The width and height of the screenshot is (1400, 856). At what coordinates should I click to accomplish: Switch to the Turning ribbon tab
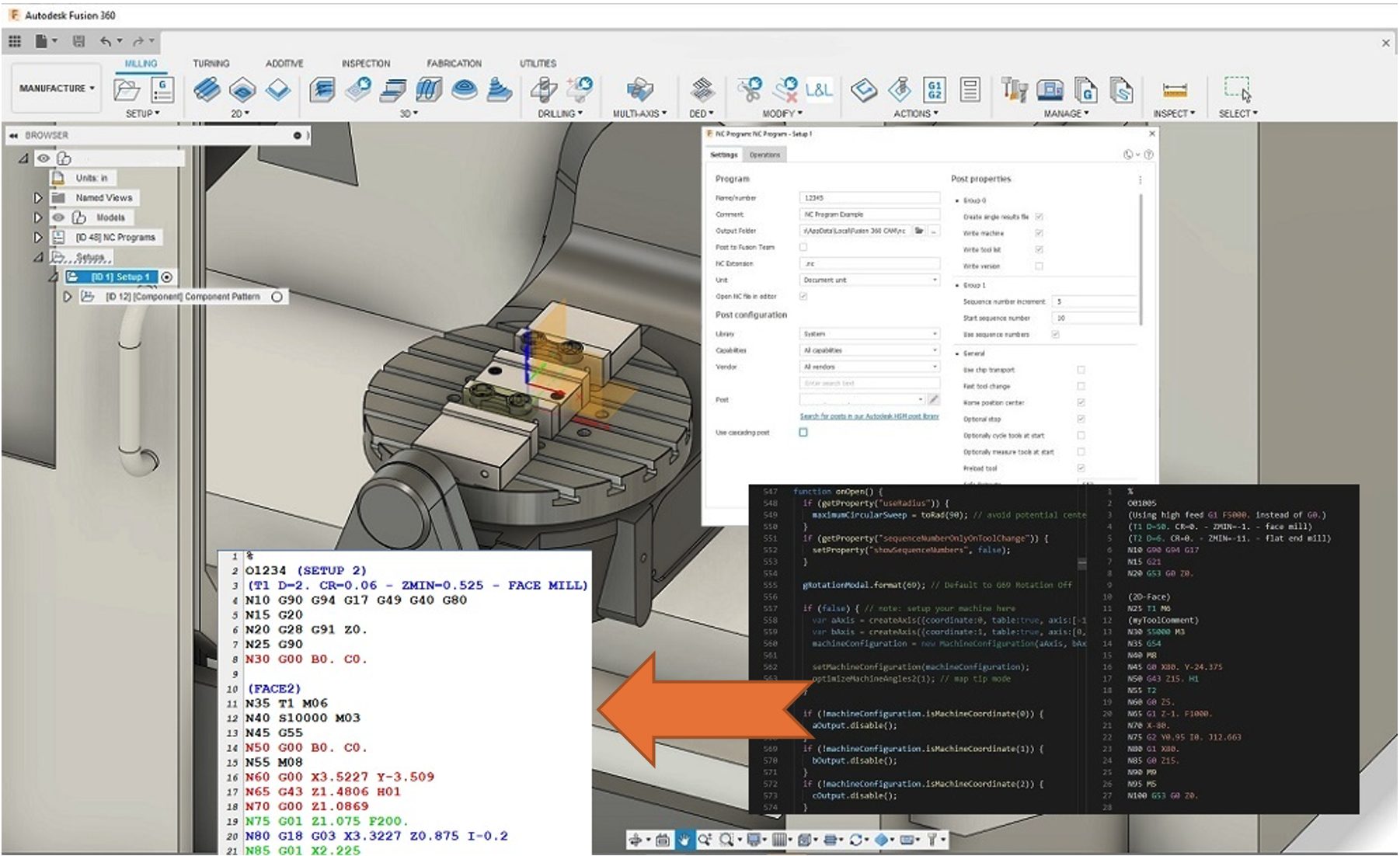(x=211, y=64)
